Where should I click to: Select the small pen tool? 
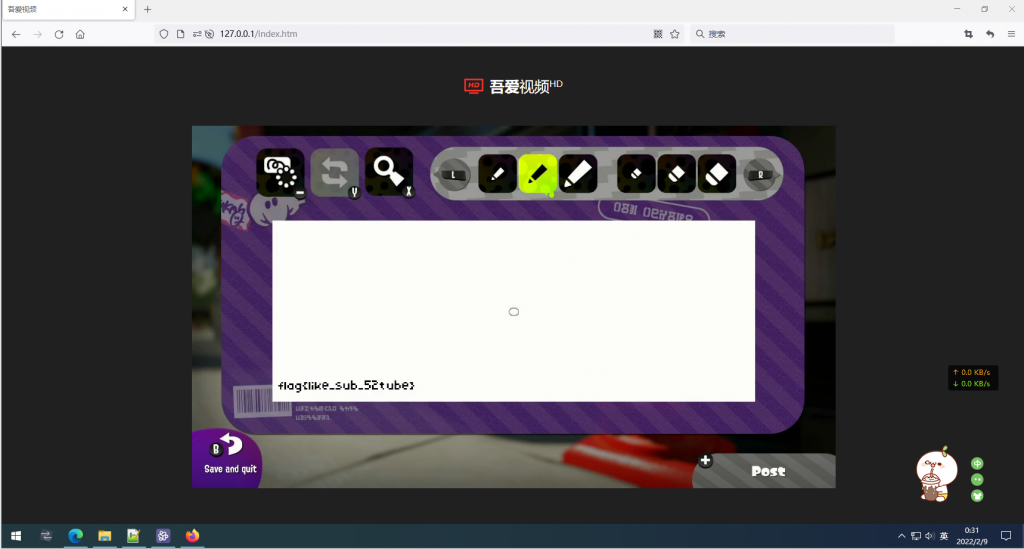pyautogui.click(x=497, y=174)
